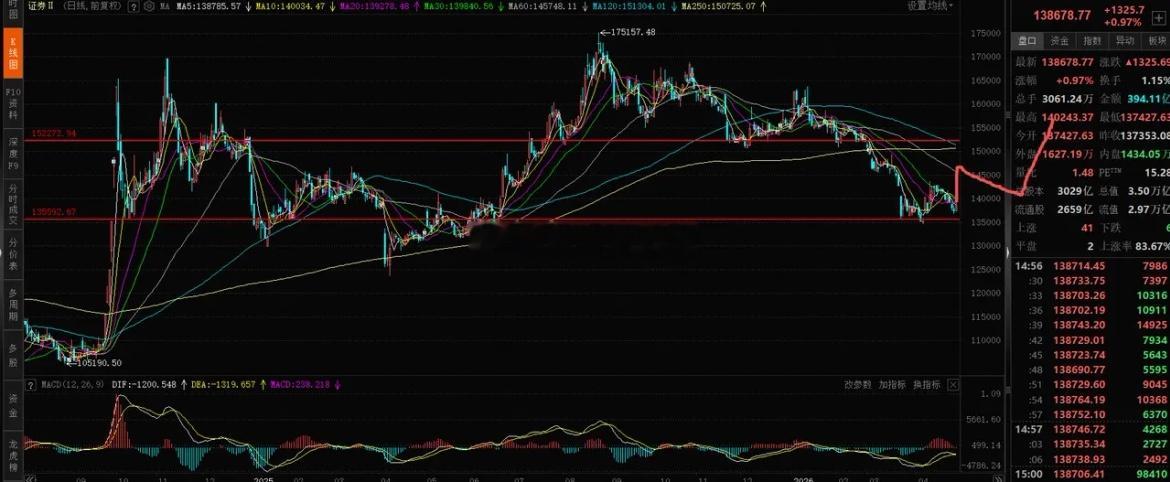Viewport: 1170px width, 482px height.
Task: Click the MACD help question-mark icon
Action: coord(31,385)
